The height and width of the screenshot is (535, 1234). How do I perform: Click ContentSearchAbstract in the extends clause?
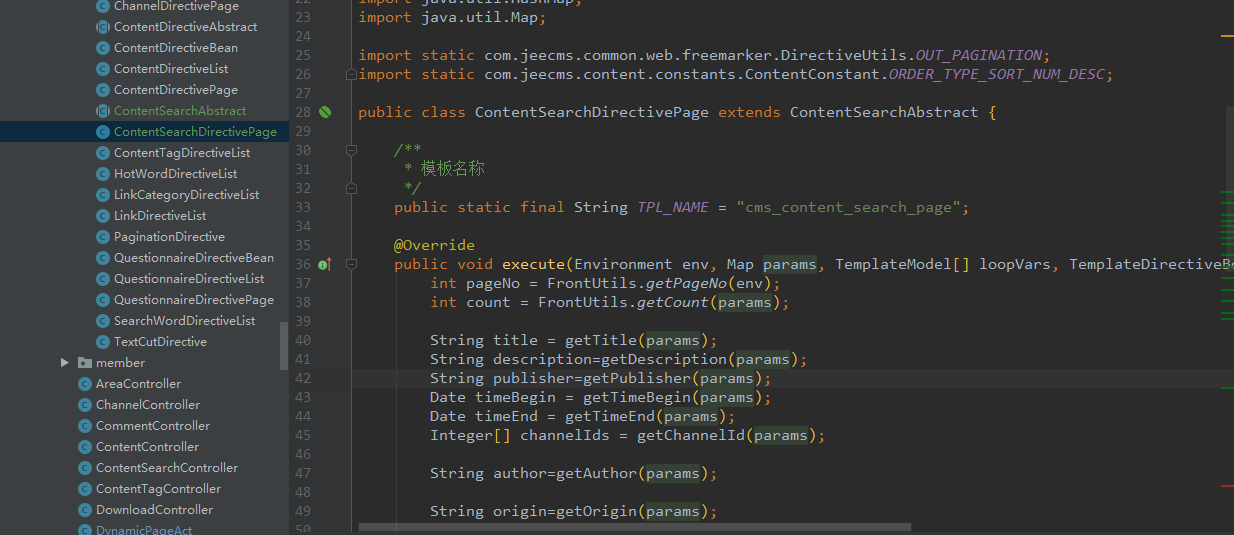click(x=883, y=112)
